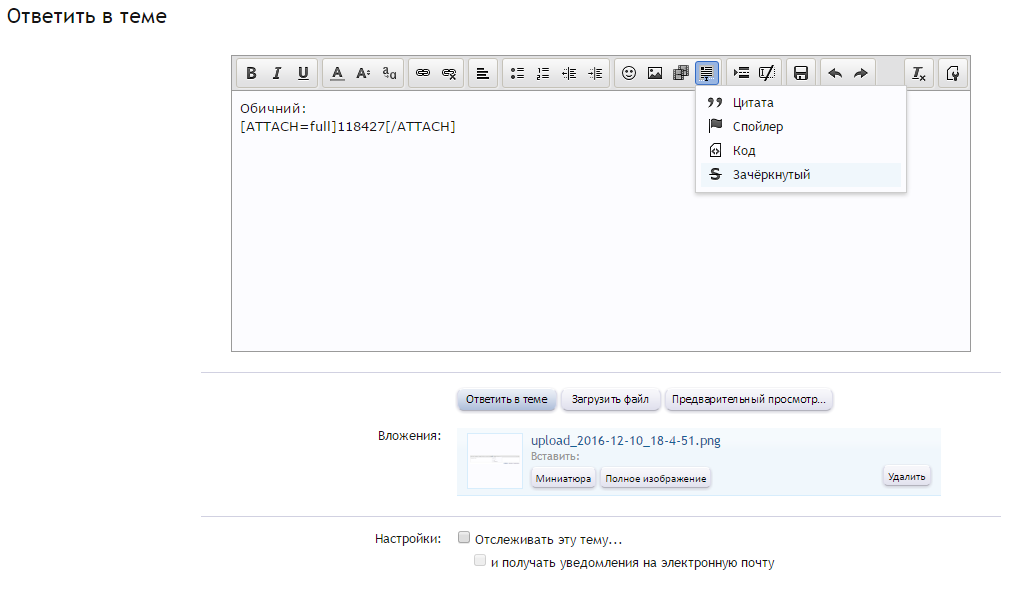Viewport: 1019px width, 596px height.
Task: Redo the last edit
Action: (x=861, y=73)
